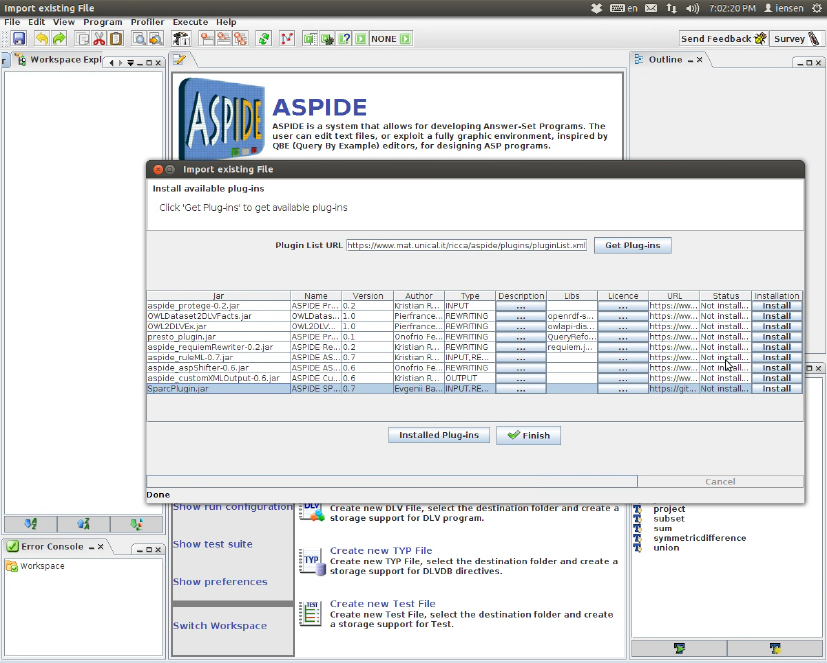The width and height of the screenshot is (827, 663).
Task: Open the File menu
Action: tap(12, 22)
